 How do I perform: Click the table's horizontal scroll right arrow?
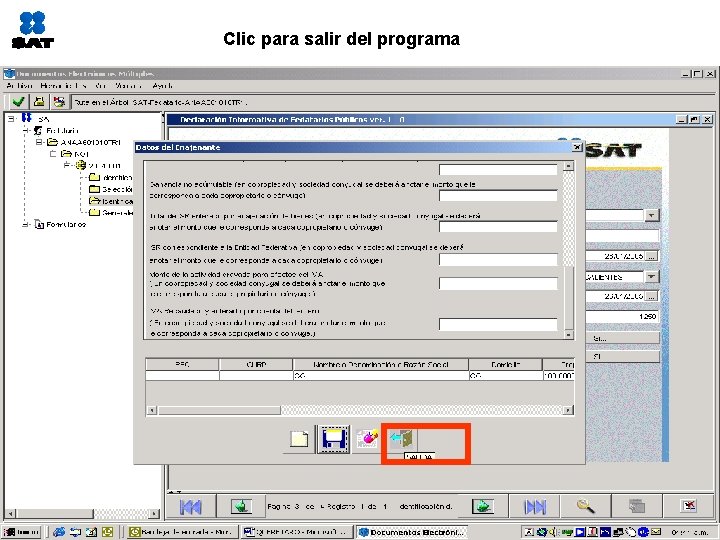[x=569, y=410]
